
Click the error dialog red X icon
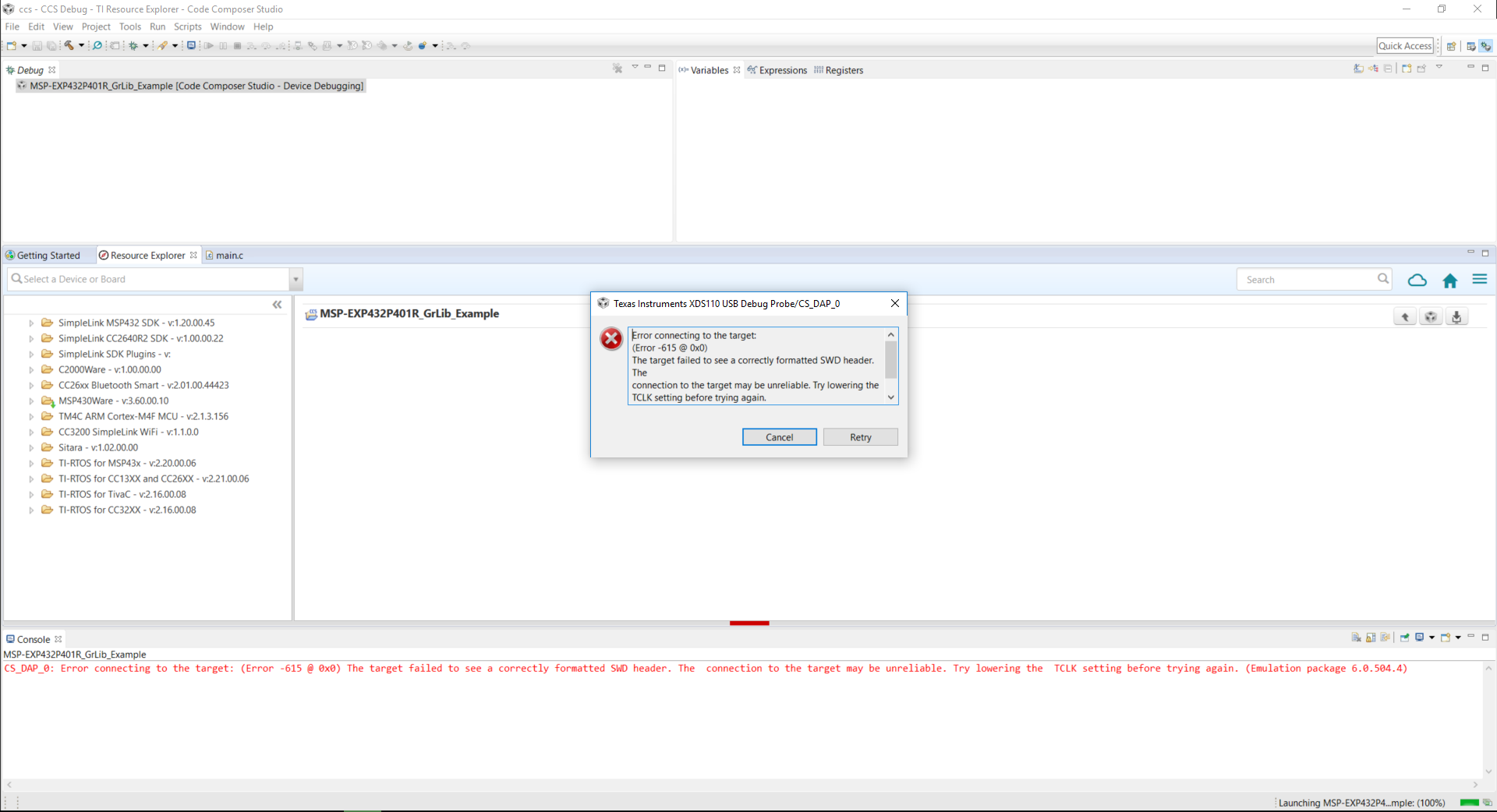coord(611,338)
